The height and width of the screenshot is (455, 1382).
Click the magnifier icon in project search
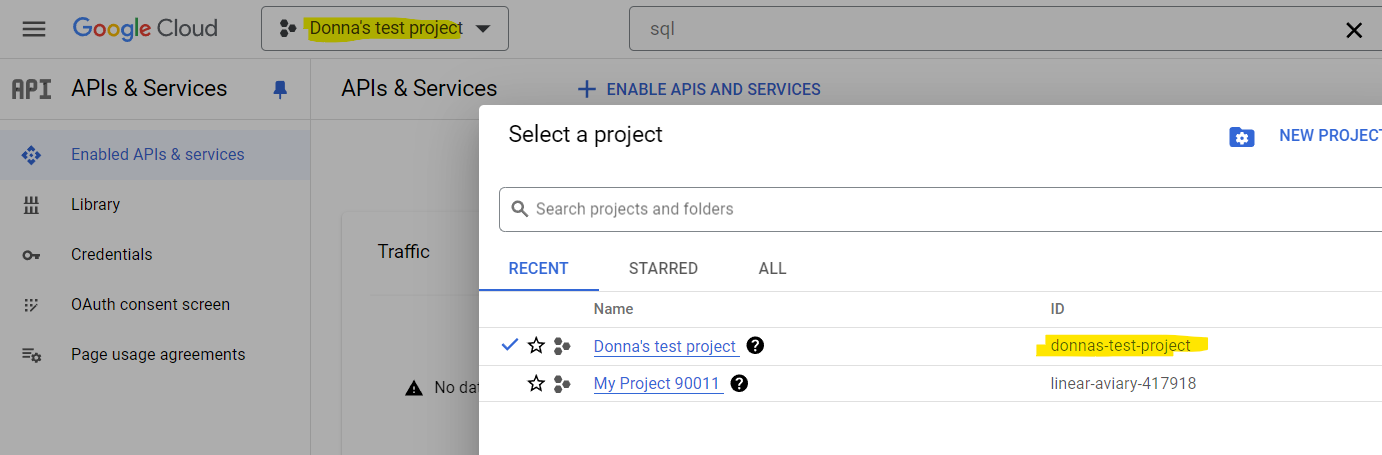click(x=519, y=209)
